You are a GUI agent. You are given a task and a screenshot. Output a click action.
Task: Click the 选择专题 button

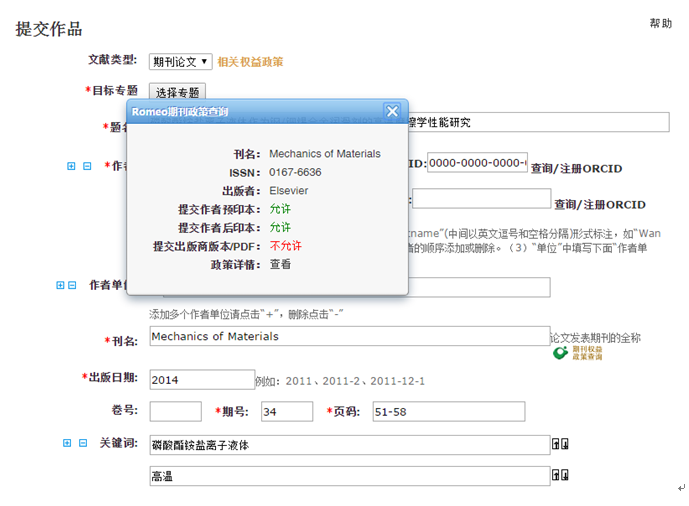pos(178,92)
